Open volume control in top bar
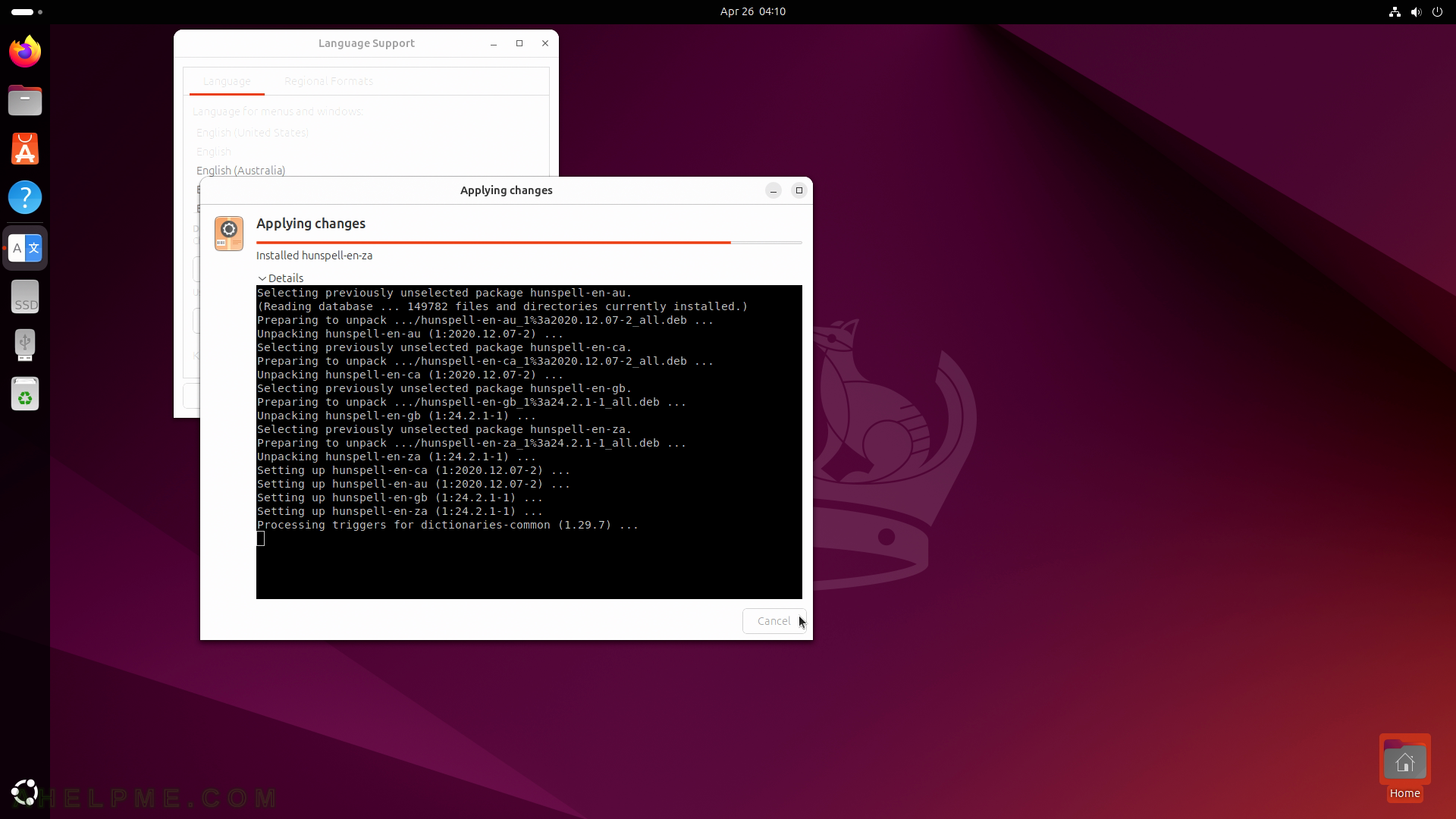Image resolution: width=1456 pixels, height=819 pixels. click(x=1416, y=11)
